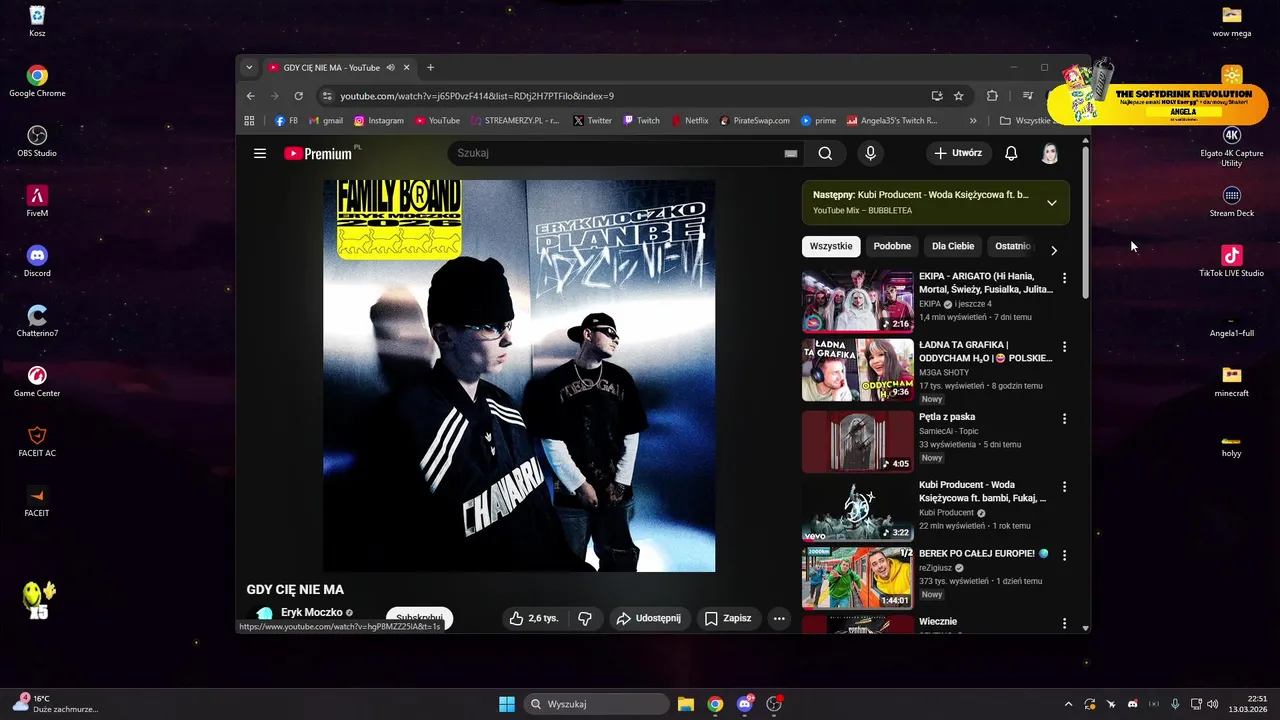Screen dimensions: 1280x720
Task: Select the Dla Ciebie filter chip
Action: (953, 246)
